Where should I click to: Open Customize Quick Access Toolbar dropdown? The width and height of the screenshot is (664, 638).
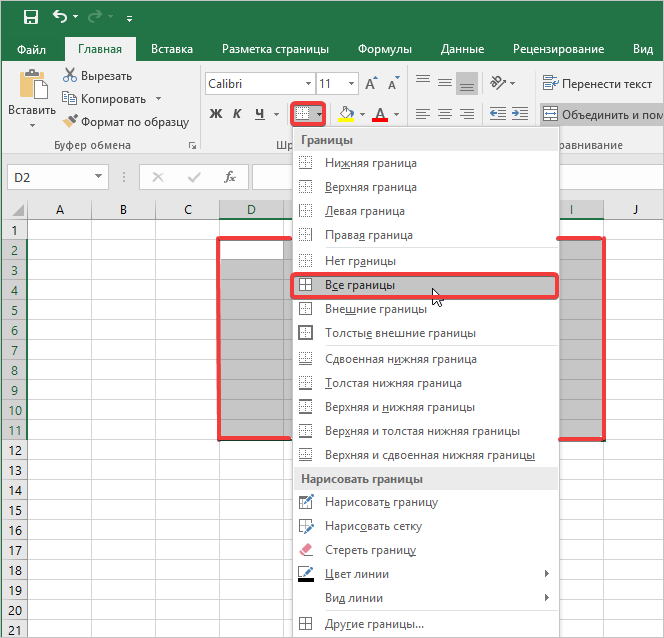point(129,18)
